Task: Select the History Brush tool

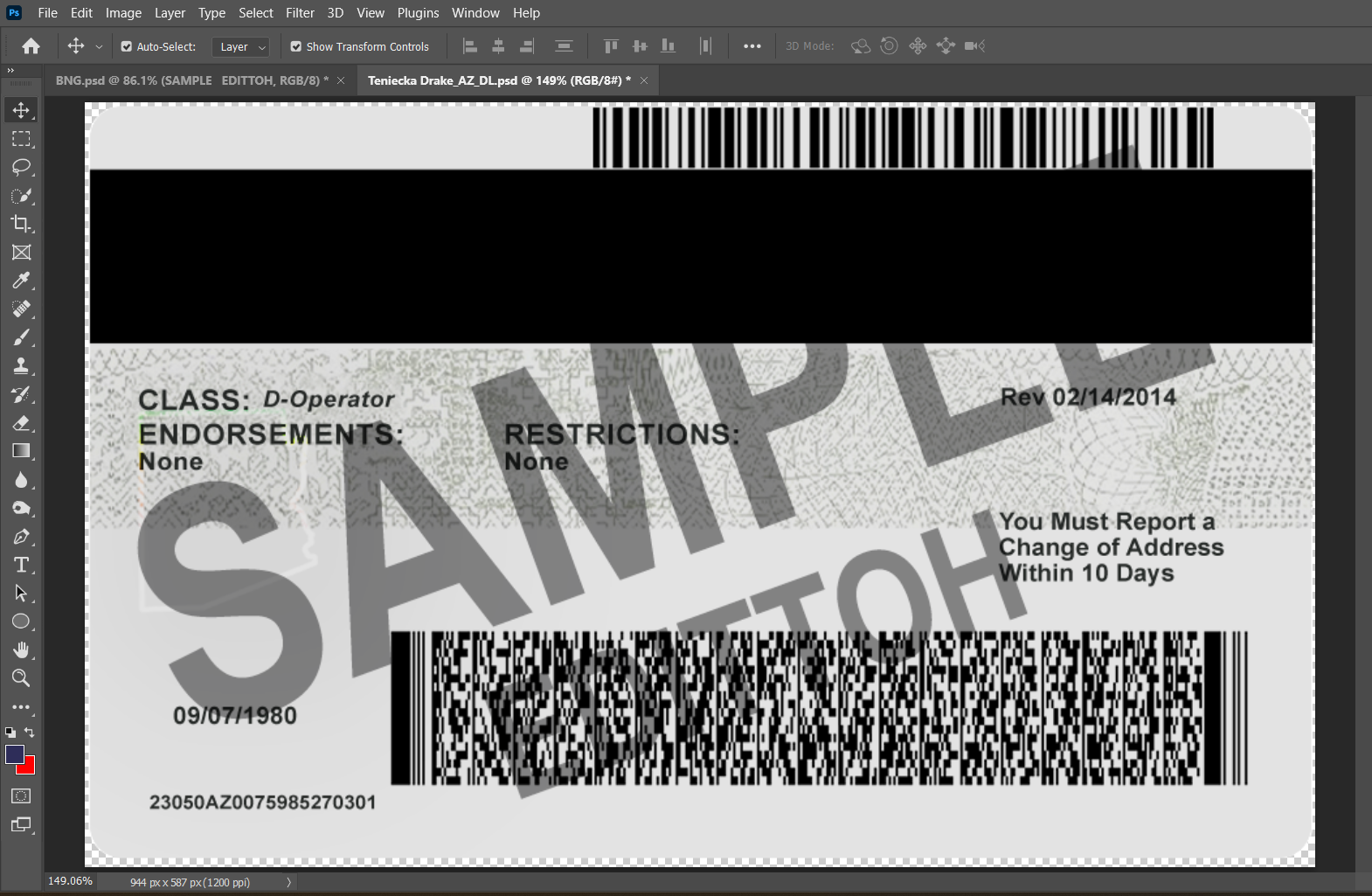Action: [x=21, y=394]
